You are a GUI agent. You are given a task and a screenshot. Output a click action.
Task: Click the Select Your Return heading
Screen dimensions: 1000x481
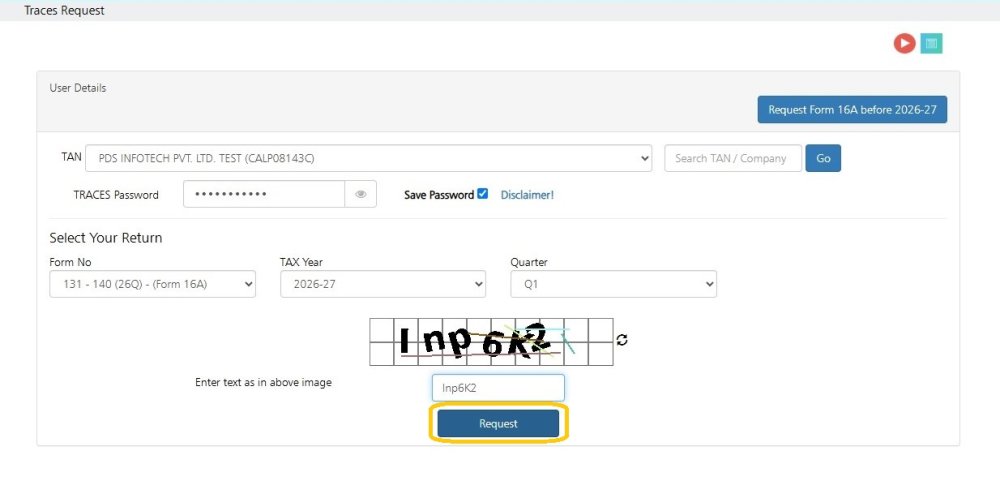click(106, 238)
